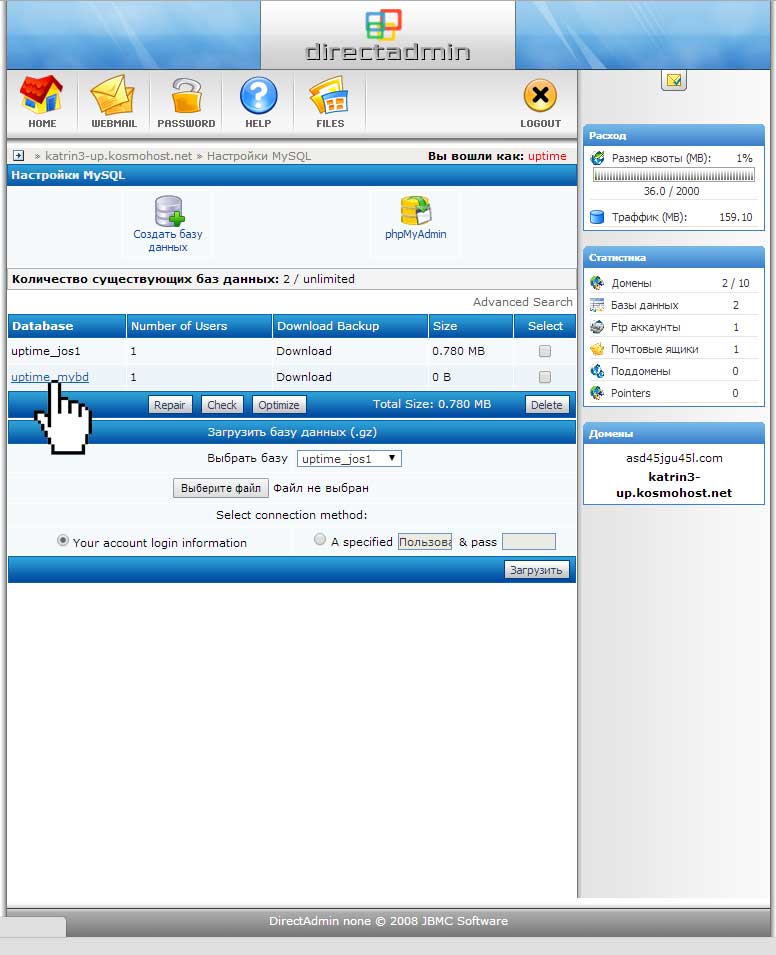Click the Optimize button
The image size is (776, 955).
pyautogui.click(x=278, y=405)
